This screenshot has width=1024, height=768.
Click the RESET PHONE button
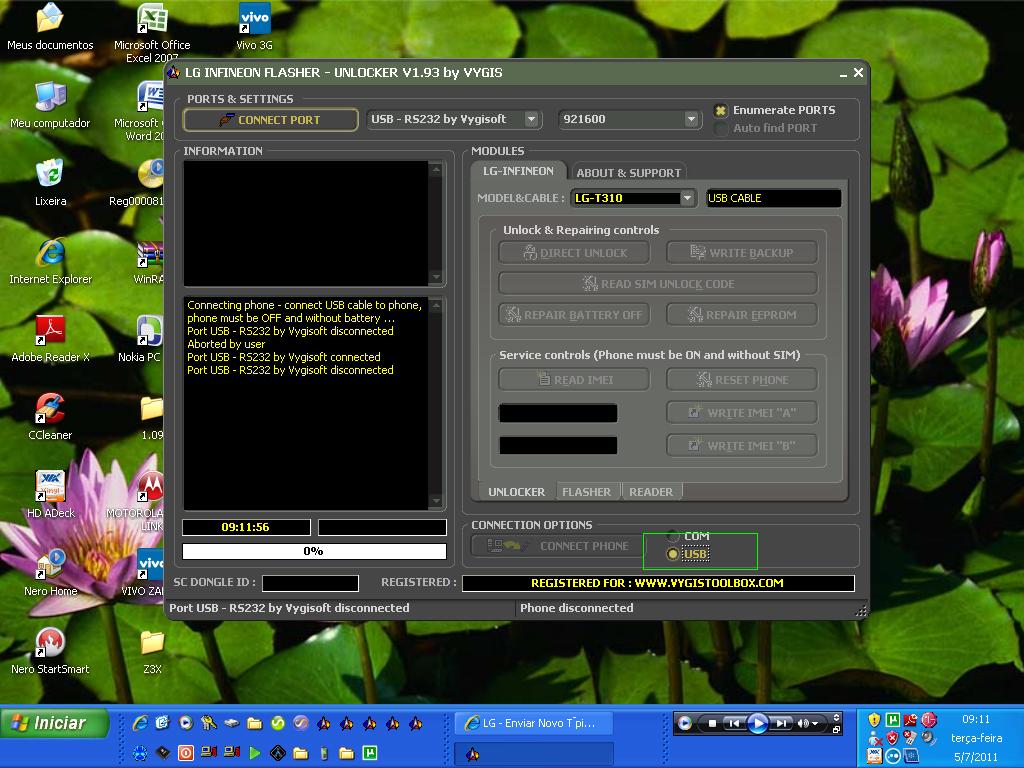(x=742, y=379)
